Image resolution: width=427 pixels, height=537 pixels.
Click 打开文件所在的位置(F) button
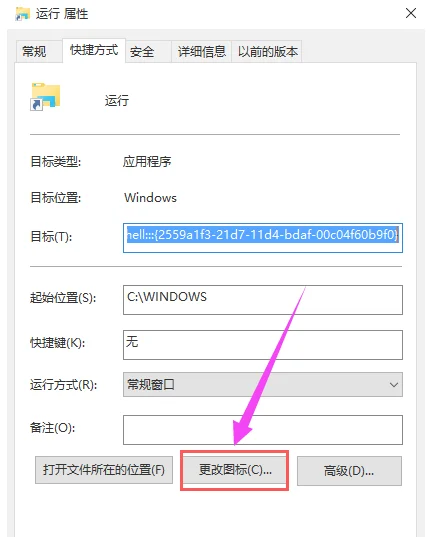point(104,470)
